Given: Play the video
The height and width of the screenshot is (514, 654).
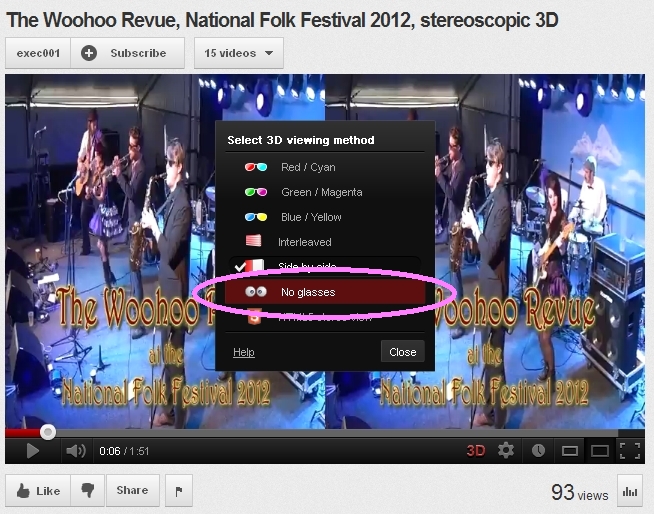Looking at the screenshot, I should coord(33,451).
